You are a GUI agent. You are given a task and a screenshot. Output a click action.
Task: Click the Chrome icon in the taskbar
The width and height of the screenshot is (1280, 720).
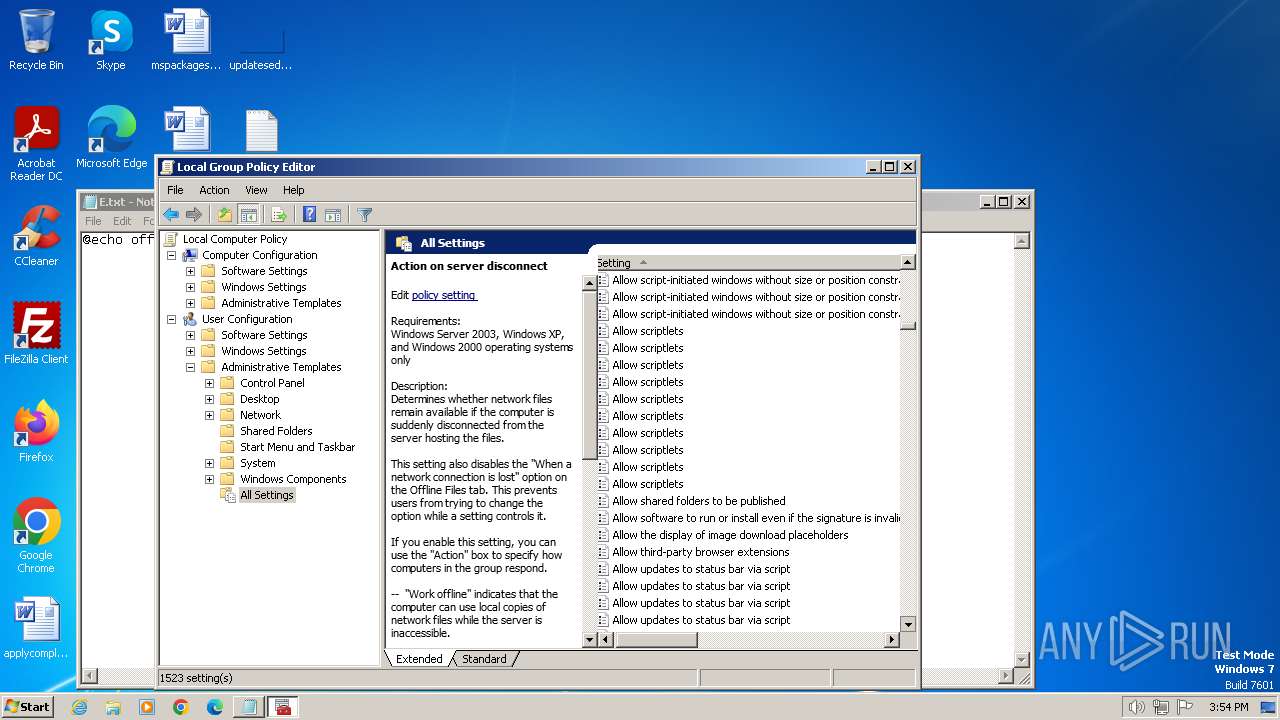(181, 707)
